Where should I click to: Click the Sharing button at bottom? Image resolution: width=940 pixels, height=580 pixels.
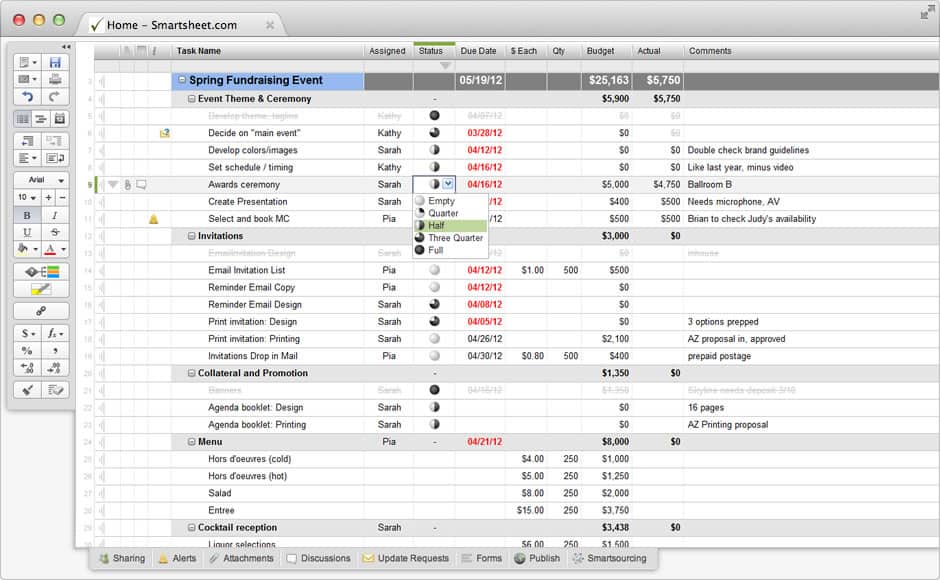[x=121, y=558]
